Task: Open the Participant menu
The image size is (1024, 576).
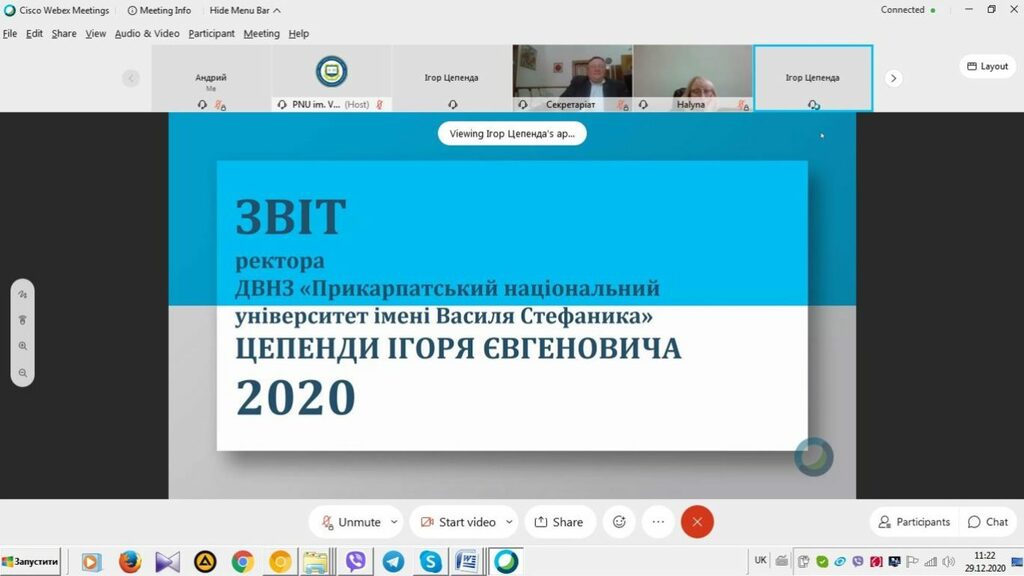Action: click(211, 33)
